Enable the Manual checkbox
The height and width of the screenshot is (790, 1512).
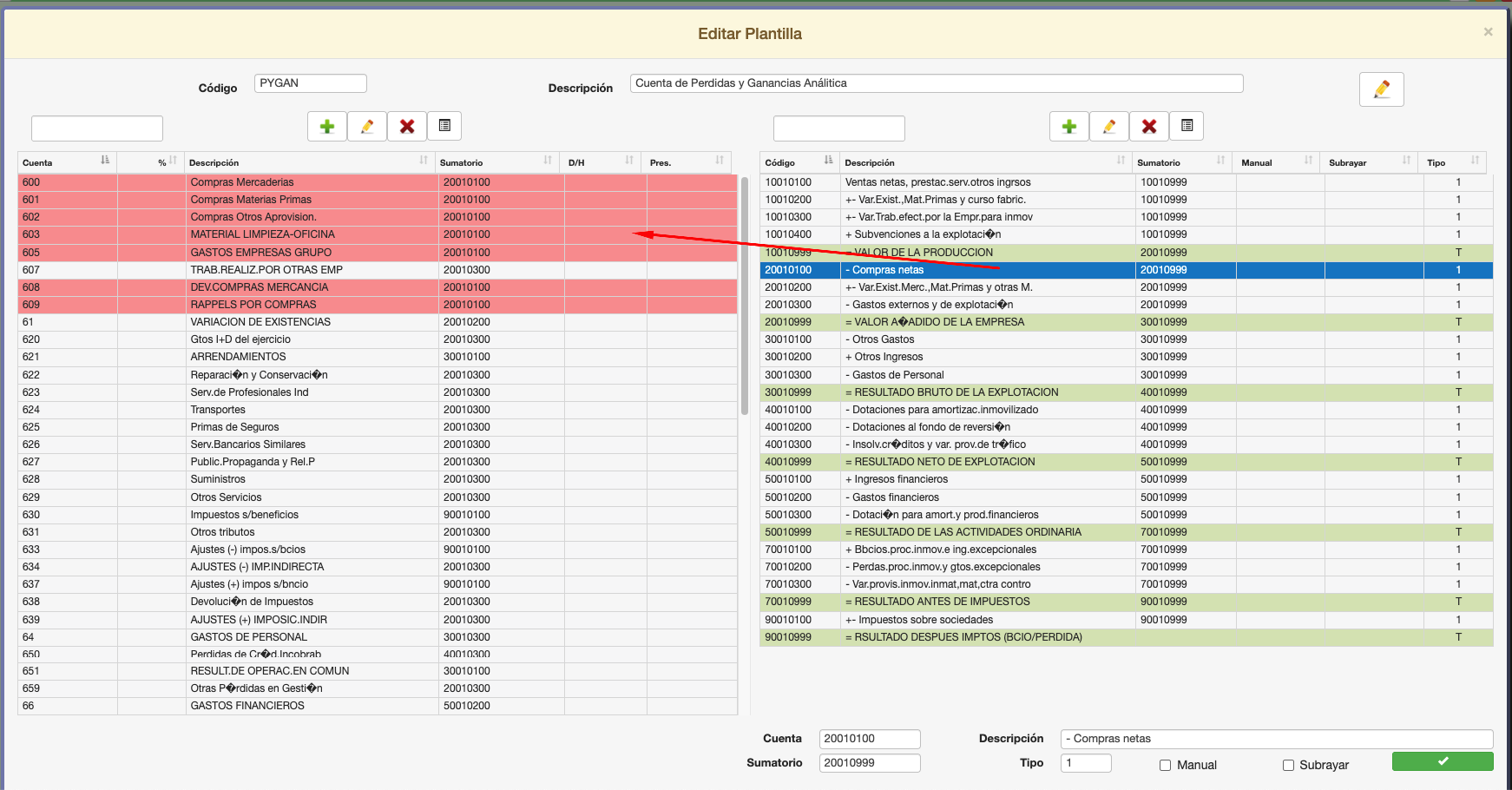point(1166,765)
